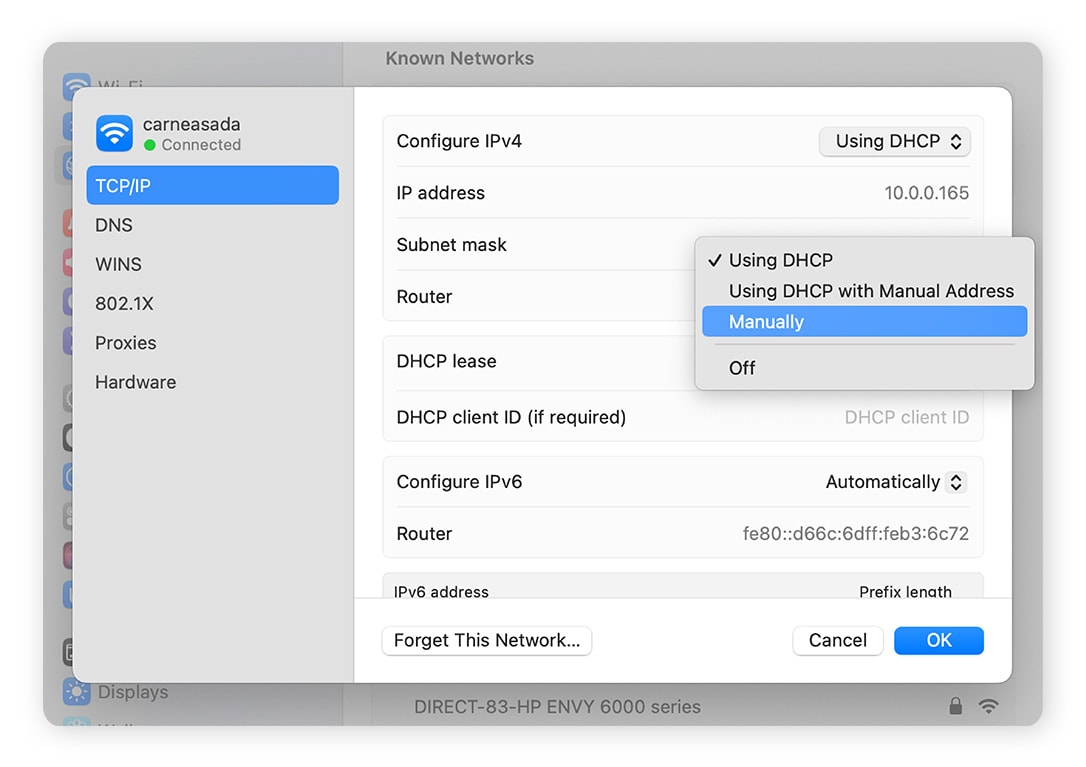Click Forget This Network button
This screenshot has height=767, width=1086.
(486, 640)
